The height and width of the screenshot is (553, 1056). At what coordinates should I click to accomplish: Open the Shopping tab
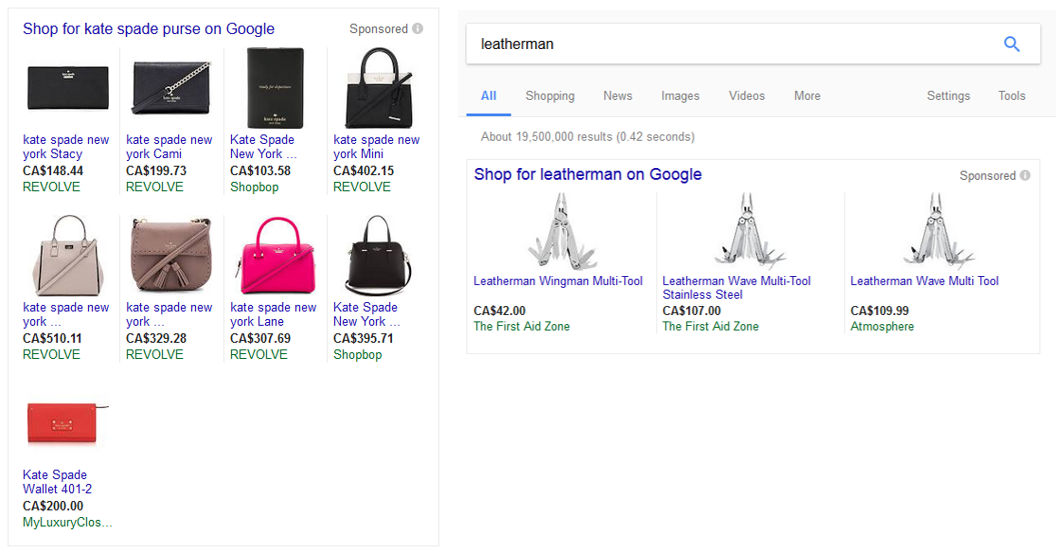coord(550,96)
